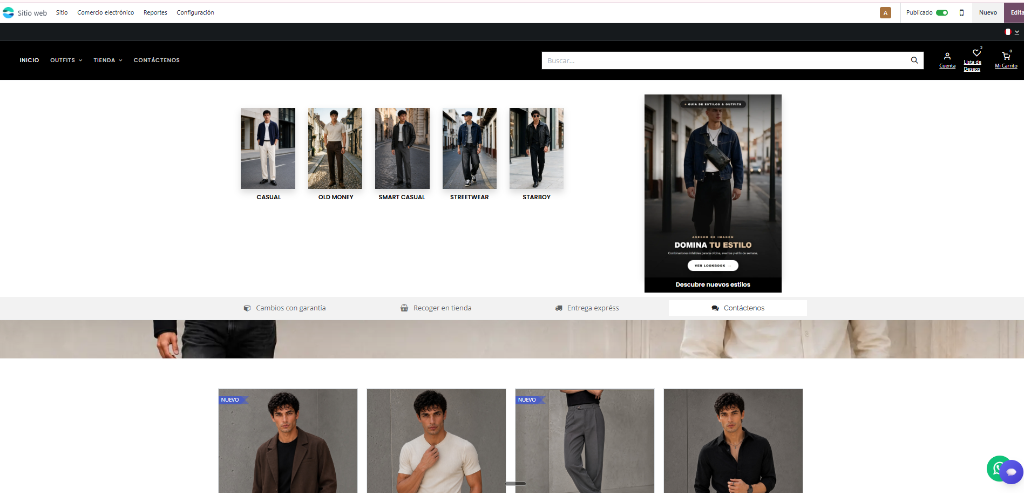Open the CASUAL outfit thumbnail

(x=268, y=148)
